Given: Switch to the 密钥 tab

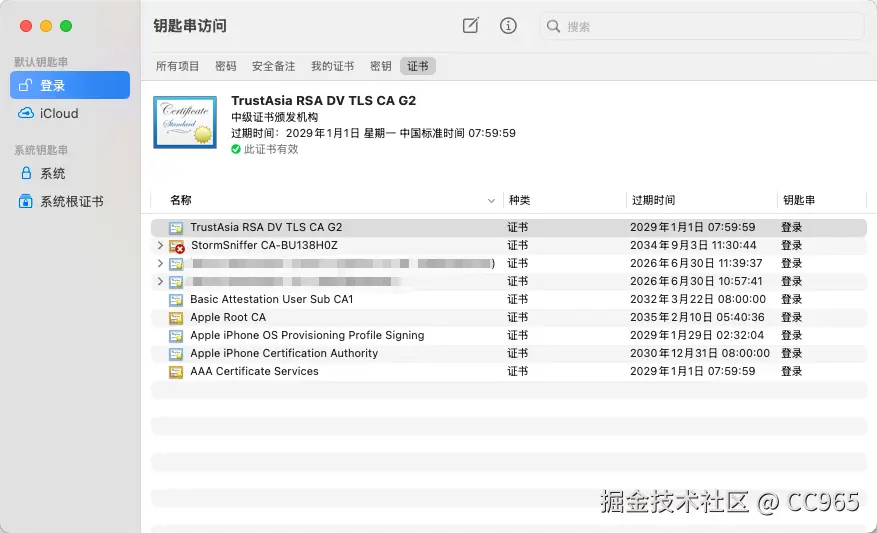Looking at the screenshot, I should tap(381, 66).
